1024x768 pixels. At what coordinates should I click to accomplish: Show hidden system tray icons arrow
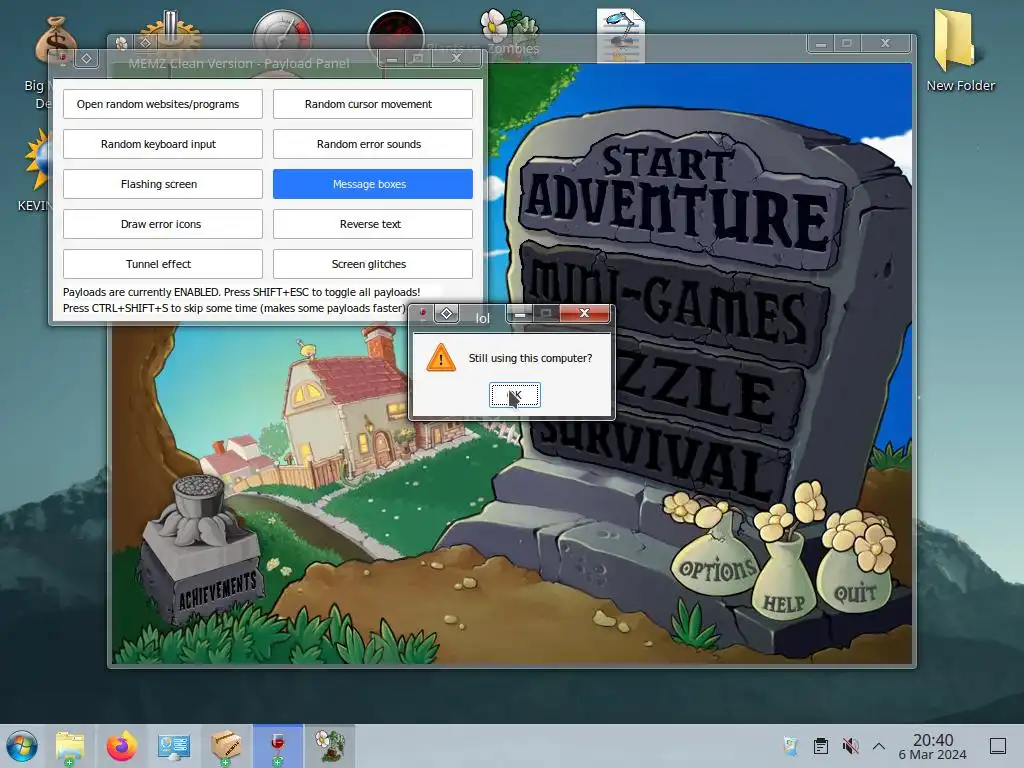(879, 746)
